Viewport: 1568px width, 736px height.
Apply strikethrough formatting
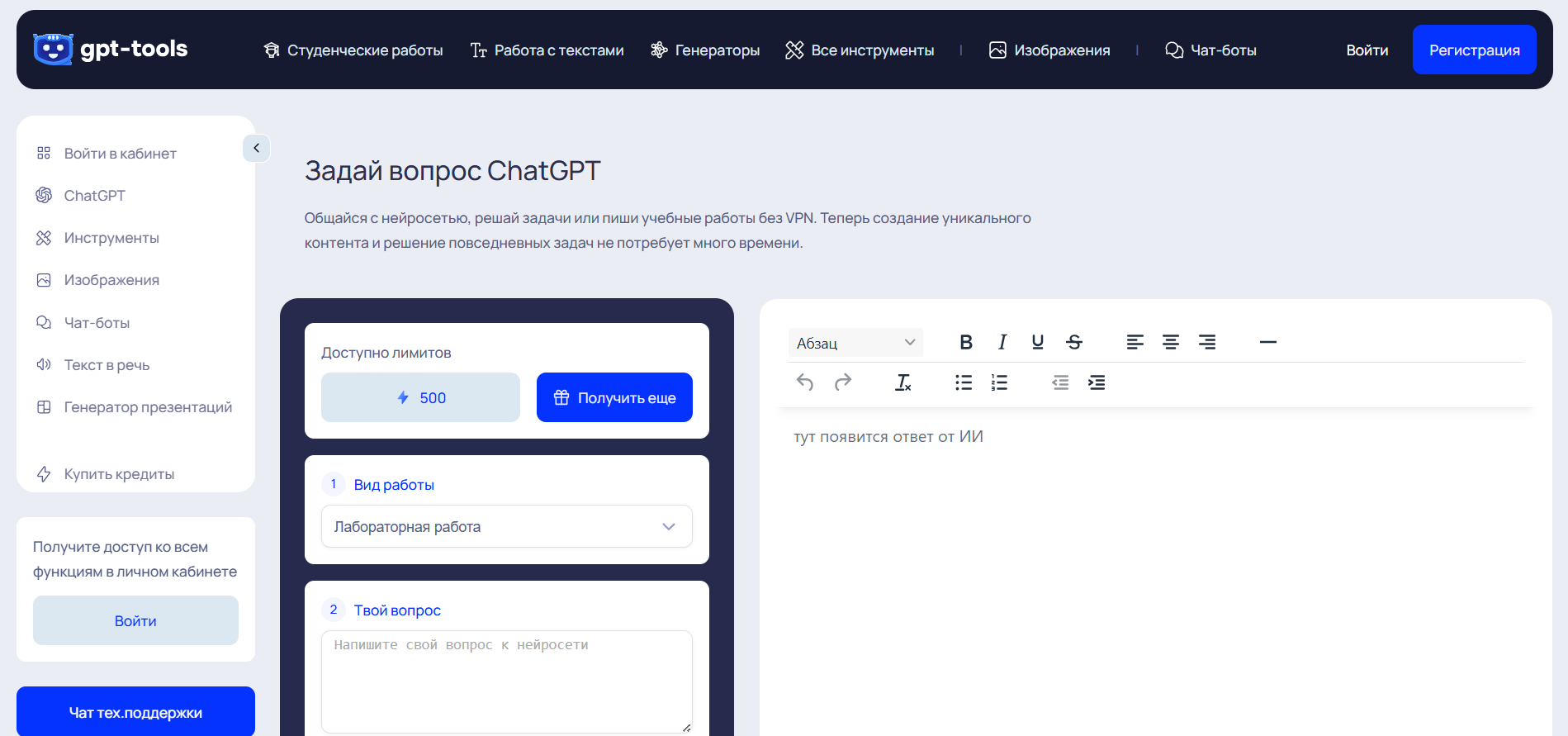pos(1074,342)
